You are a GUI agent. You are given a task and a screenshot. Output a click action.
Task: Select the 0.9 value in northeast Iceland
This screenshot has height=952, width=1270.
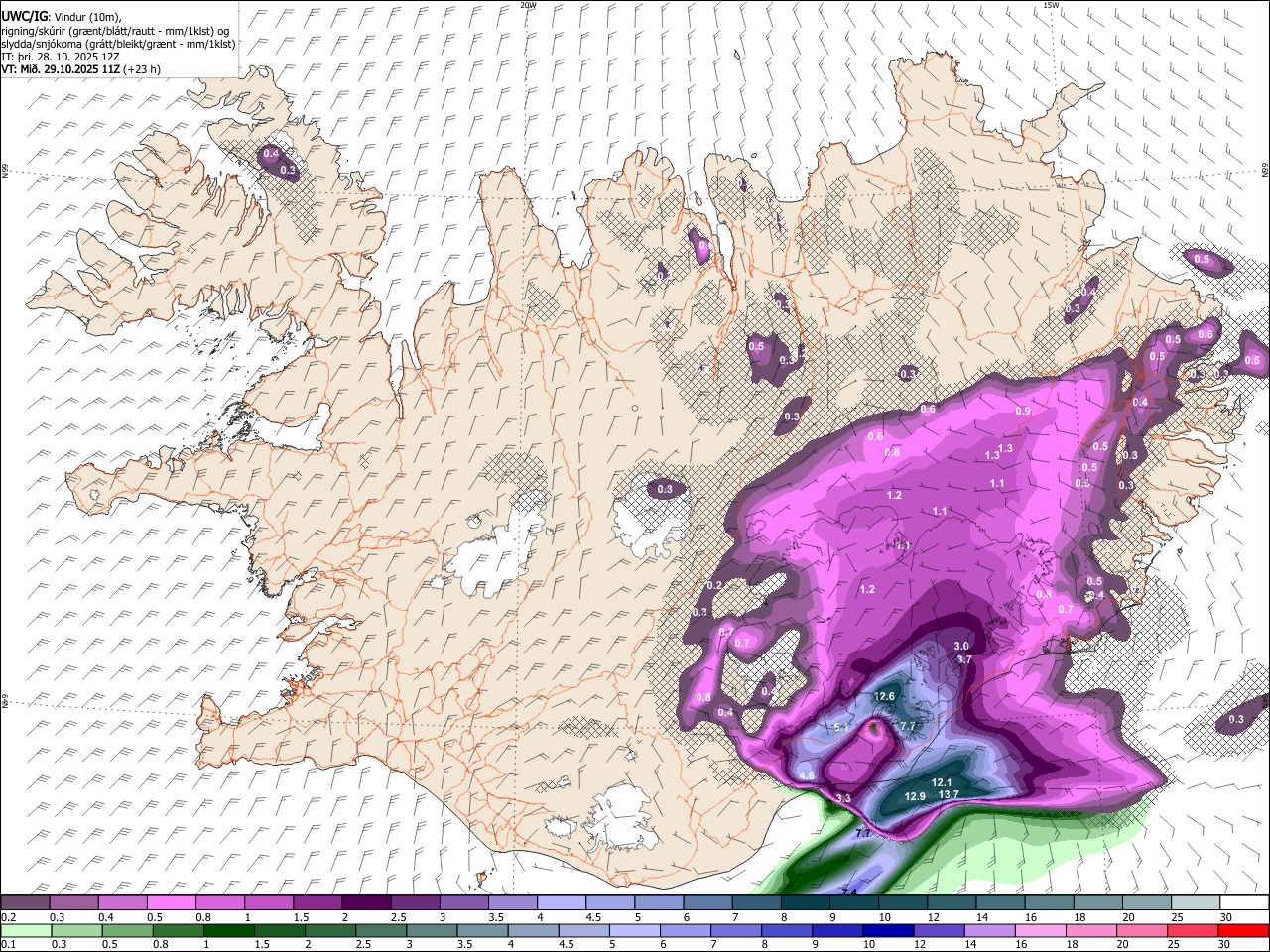1024,411
